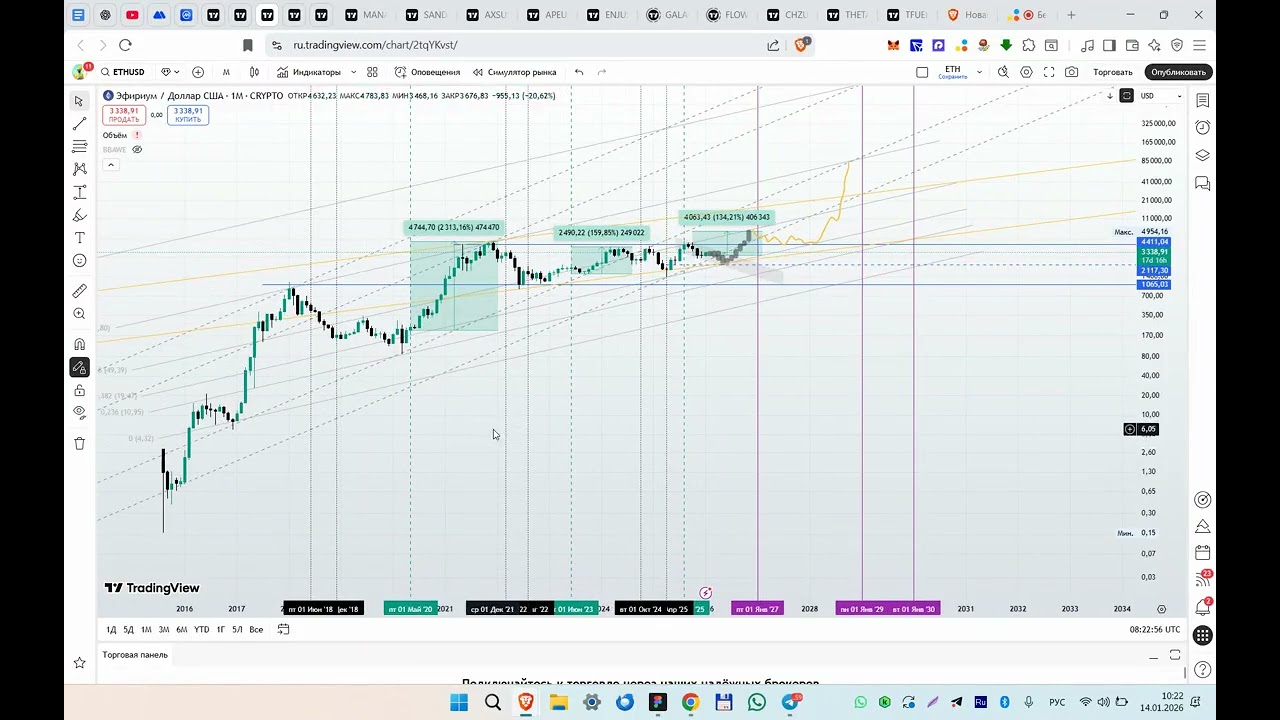Open notifications bell in right sidebar

pos(1203,607)
